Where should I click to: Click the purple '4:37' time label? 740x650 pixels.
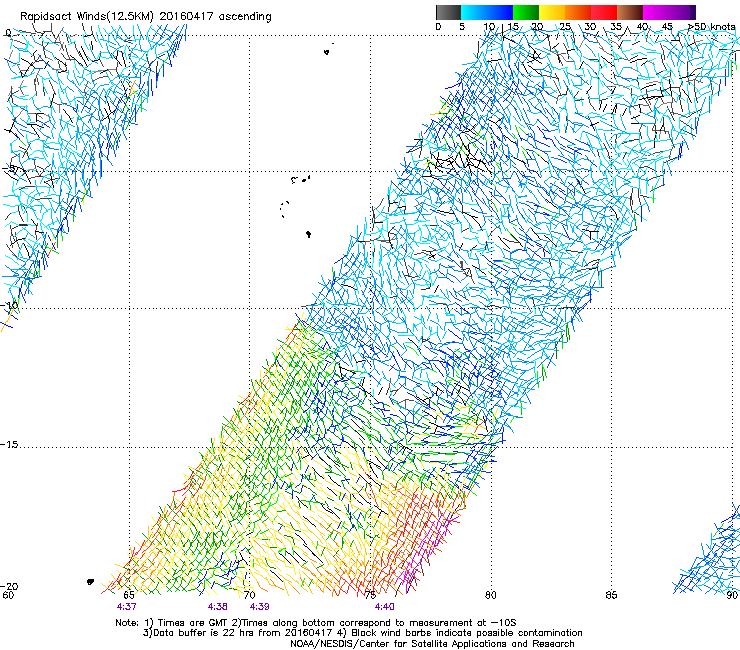click(x=126, y=607)
